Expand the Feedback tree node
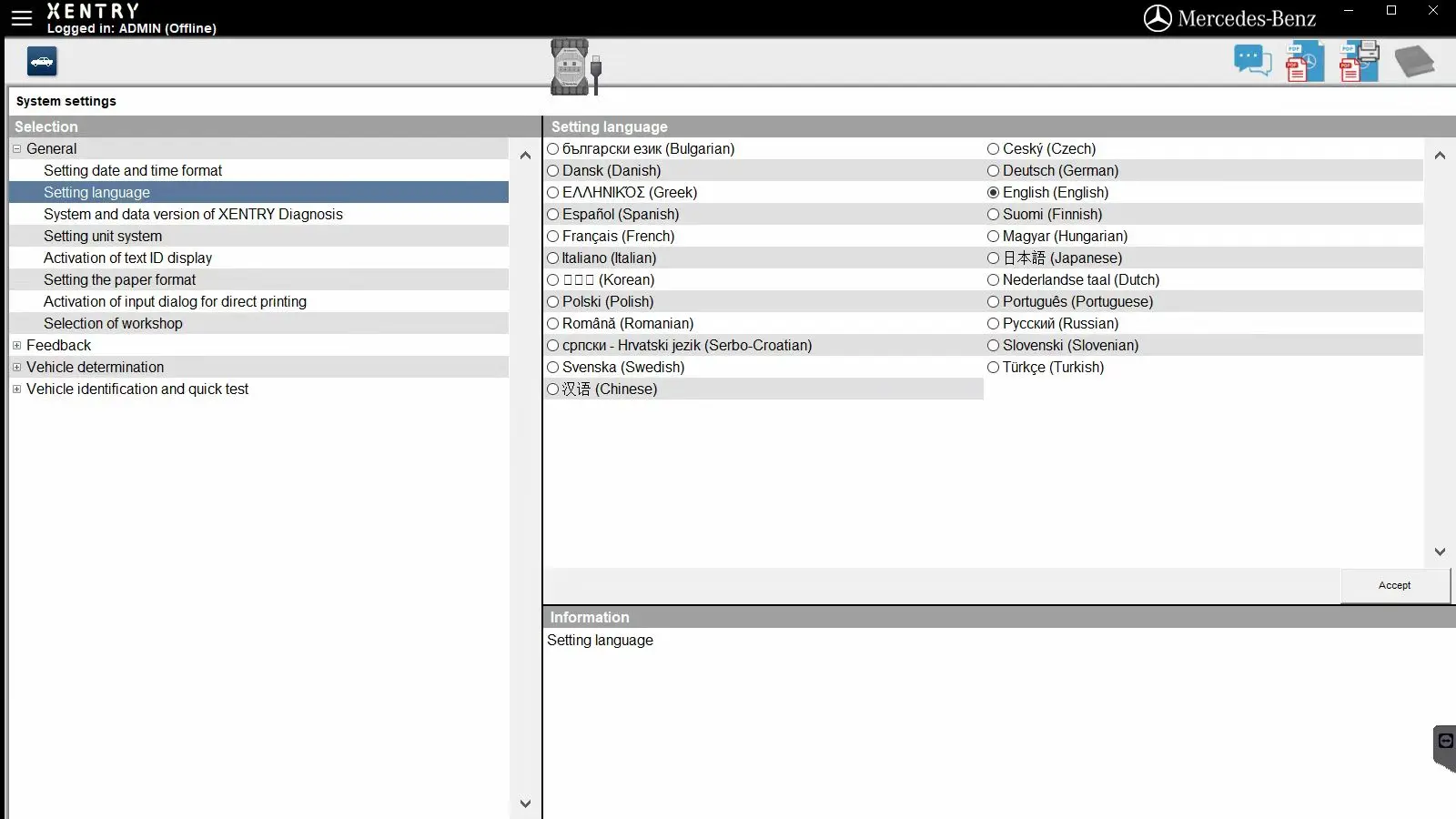 click(x=16, y=345)
